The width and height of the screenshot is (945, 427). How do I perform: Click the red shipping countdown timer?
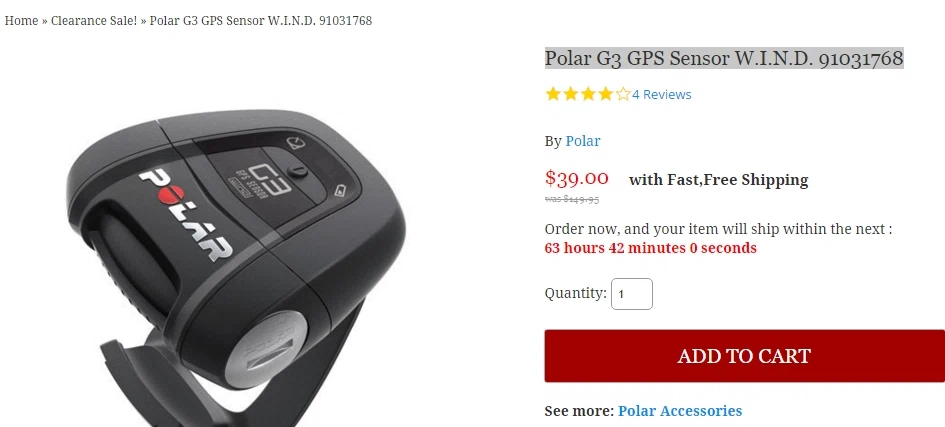pos(650,248)
